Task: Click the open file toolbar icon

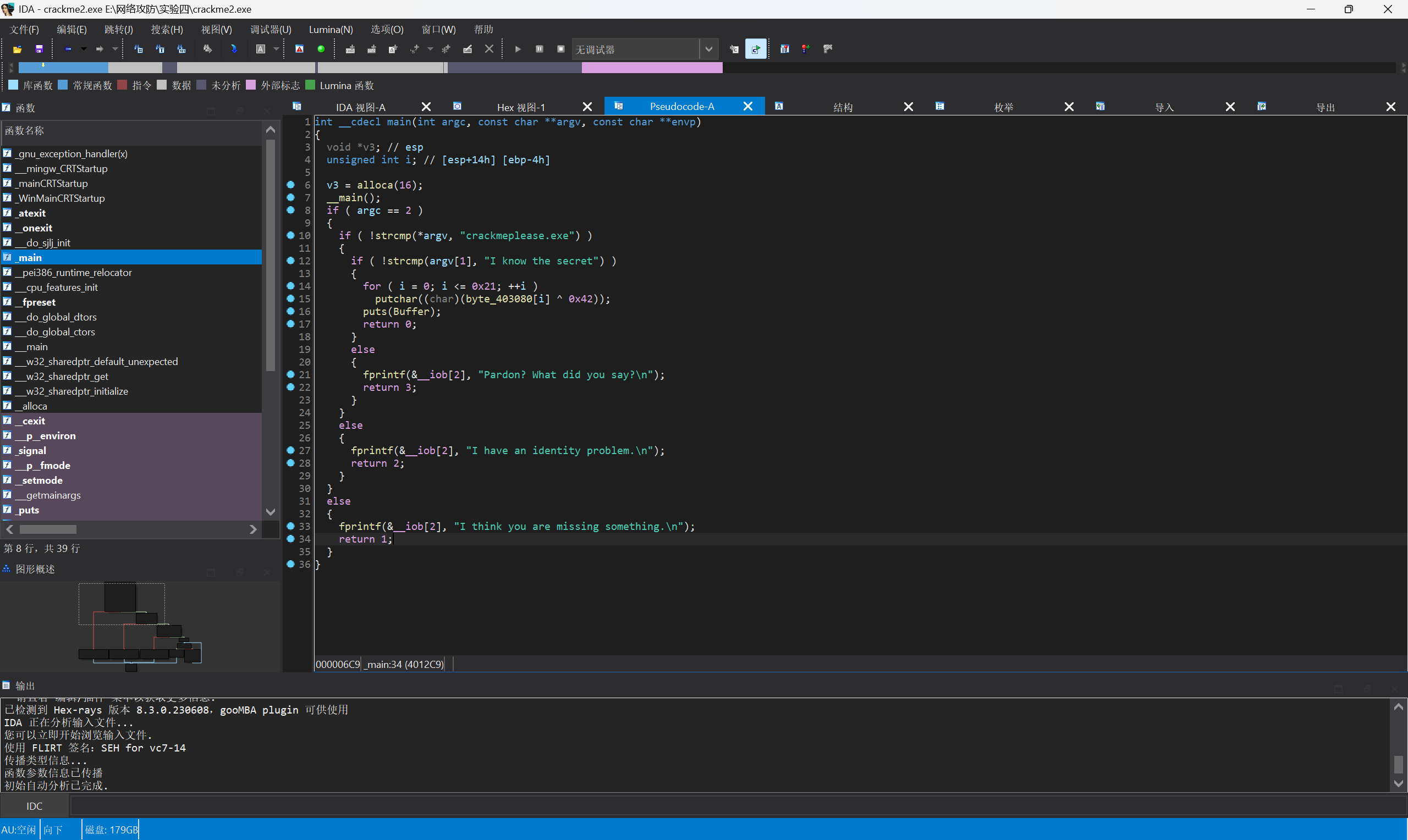Action: click(x=18, y=49)
